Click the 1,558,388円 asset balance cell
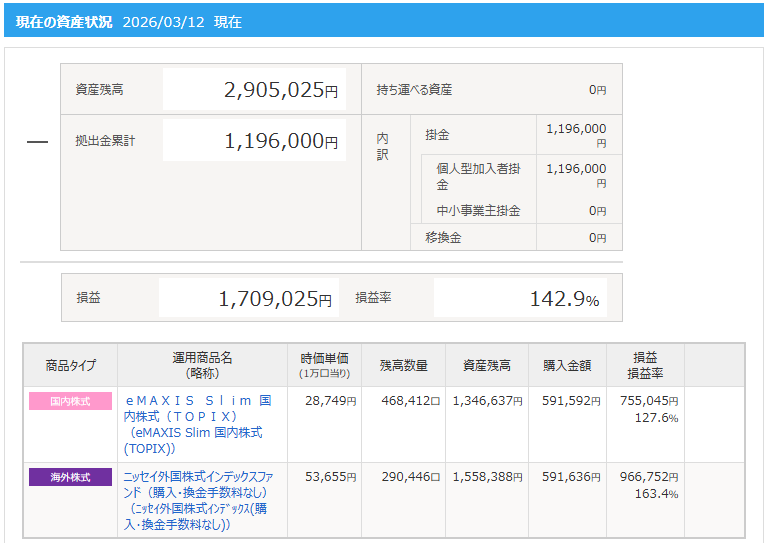The width and height of the screenshot is (766, 543). click(x=488, y=478)
